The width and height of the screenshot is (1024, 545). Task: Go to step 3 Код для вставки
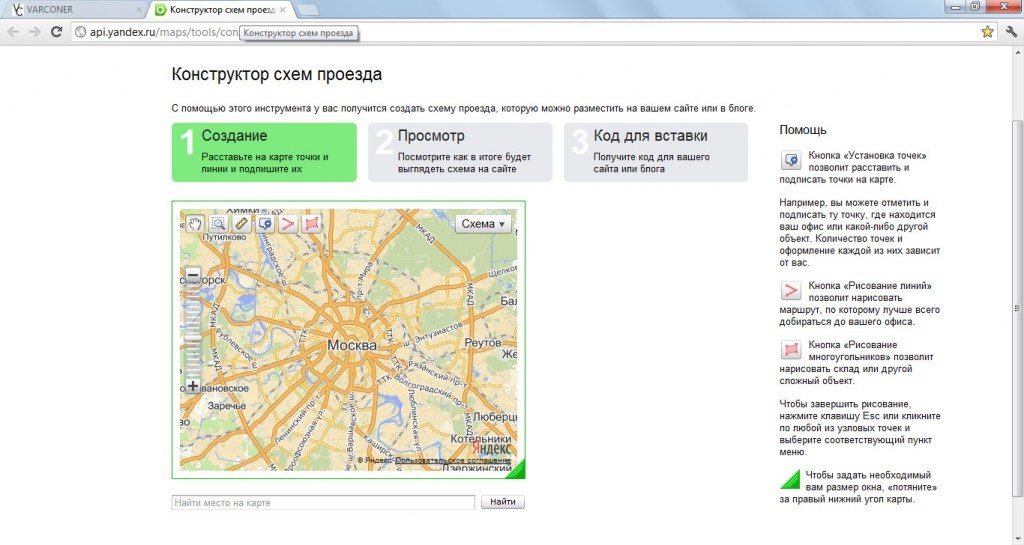pos(656,152)
